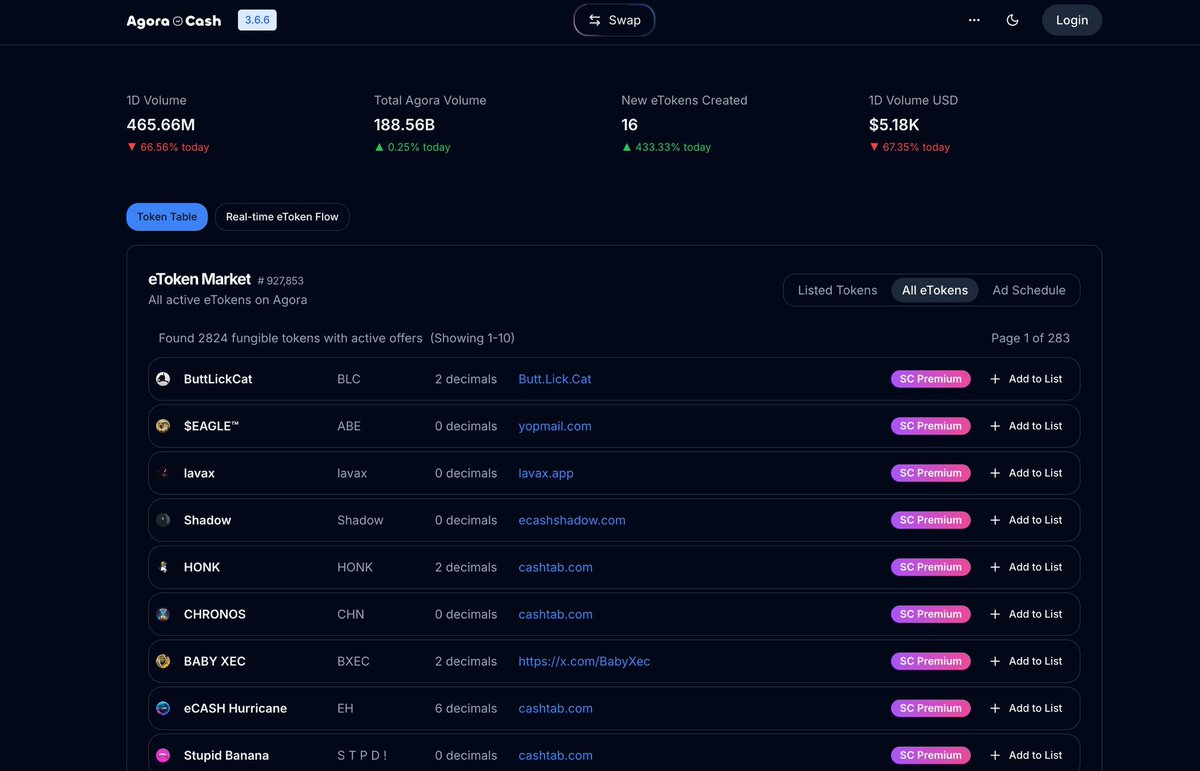The image size is (1200, 771).
Task: Click the BXEC ticker symbol
Action: click(353, 661)
